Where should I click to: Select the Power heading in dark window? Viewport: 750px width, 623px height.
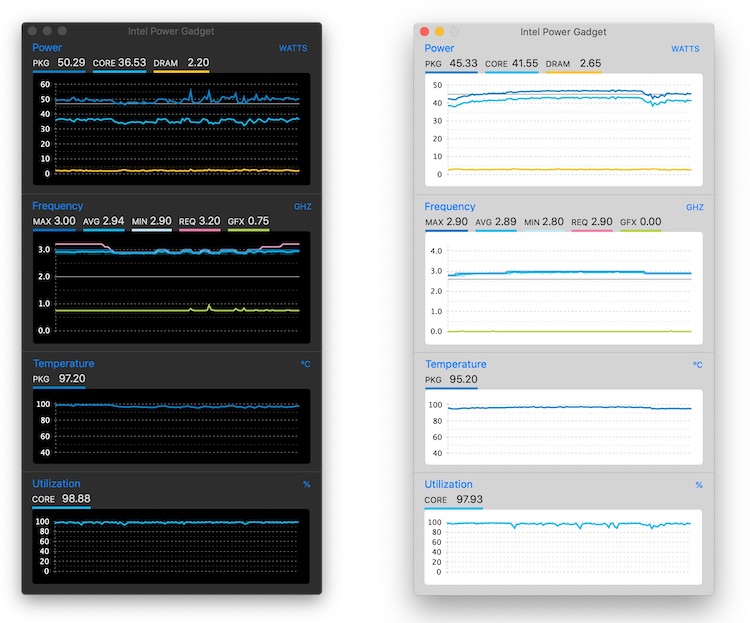click(47, 47)
